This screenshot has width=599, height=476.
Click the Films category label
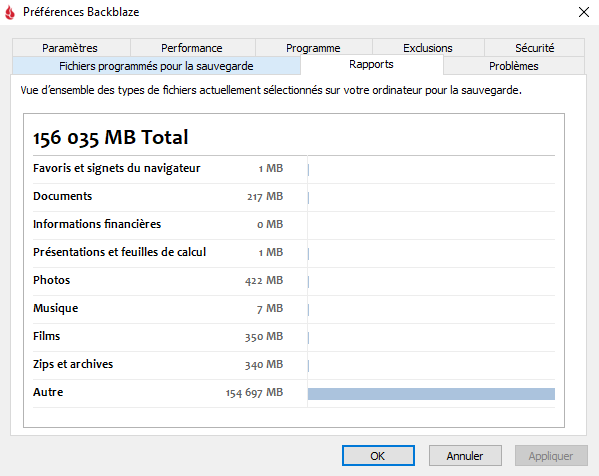(47, 336)
